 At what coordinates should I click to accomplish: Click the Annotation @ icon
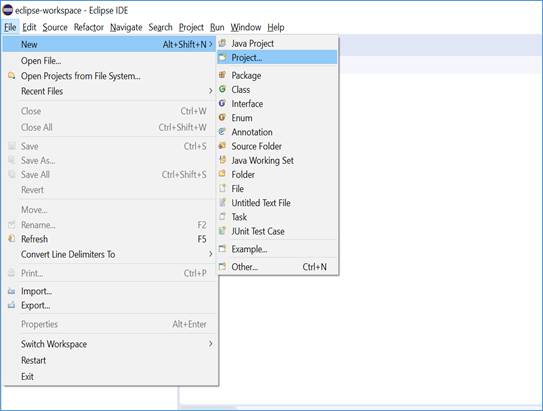(222, 132)
